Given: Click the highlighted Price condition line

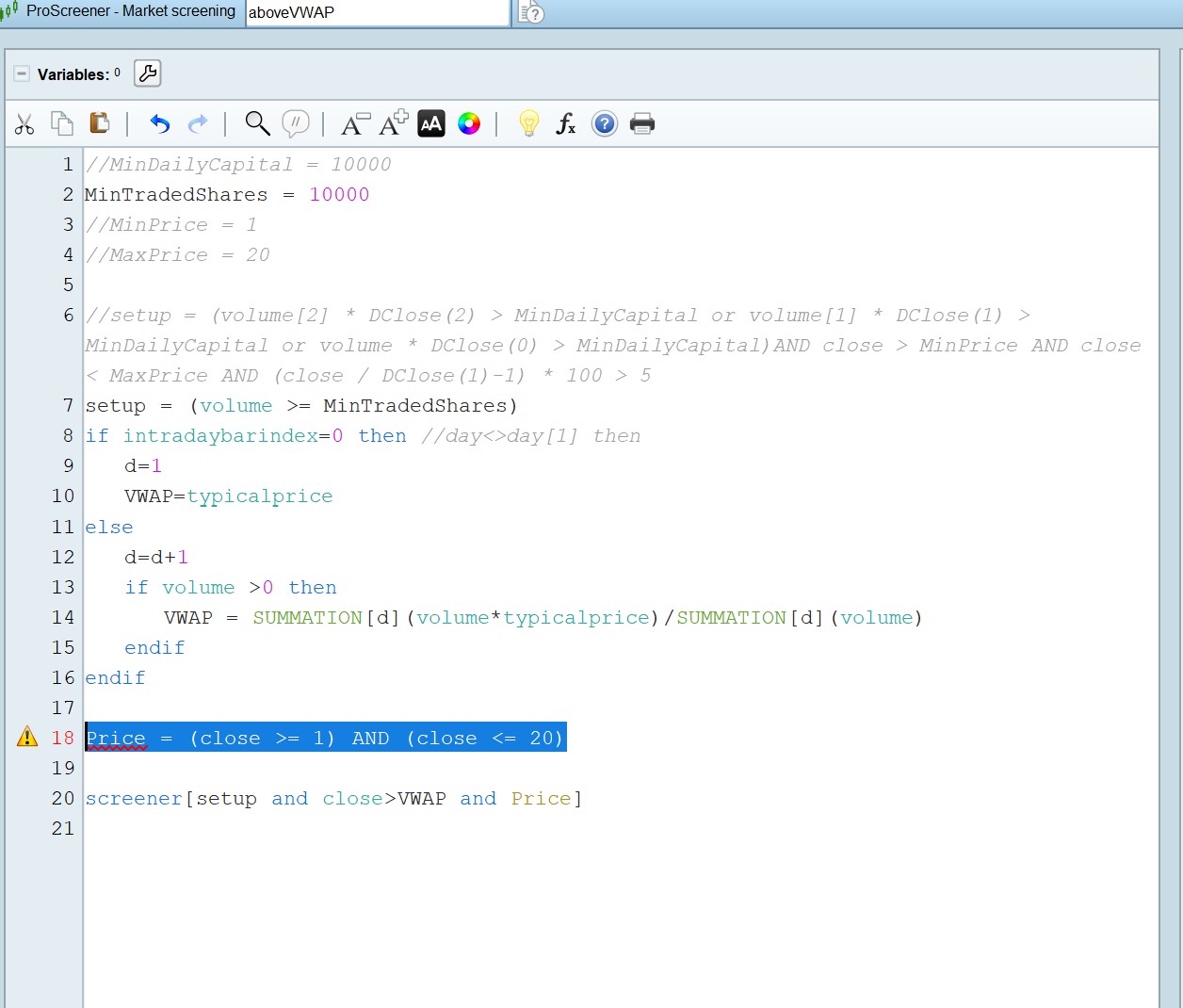Looking at the screenshot, I should pos(326,738).
